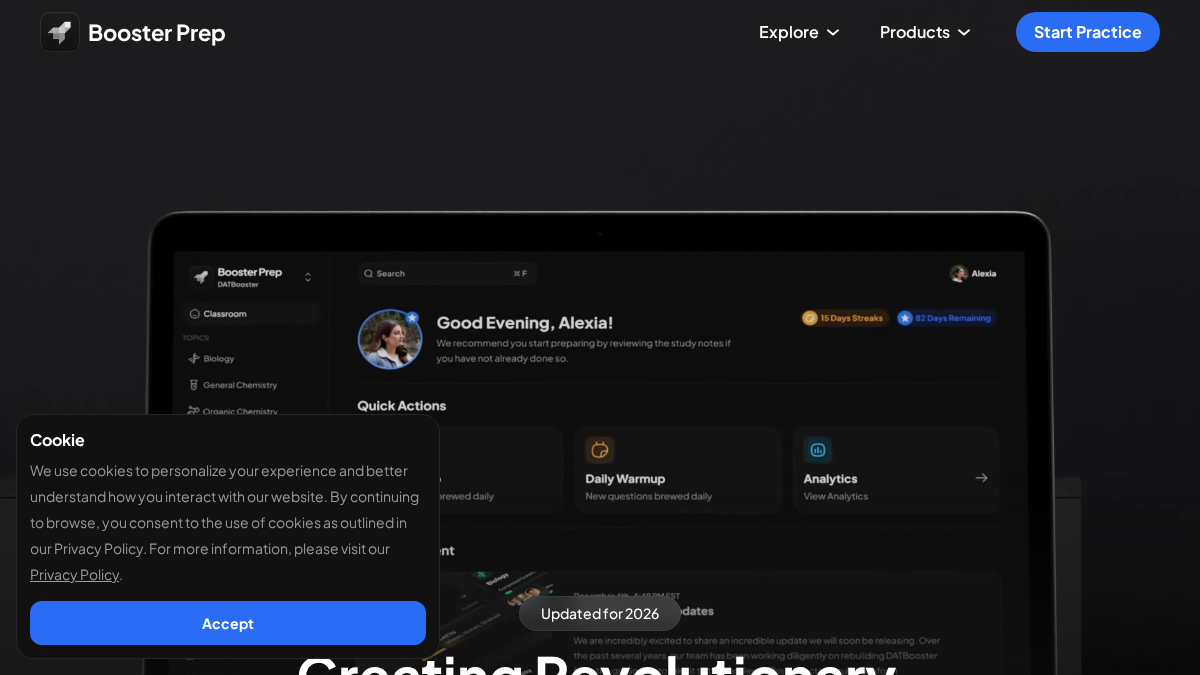Click the General Chemistry flask icon
The image size is (1200, 675).
pyautogui.click(x=194, y=385)
